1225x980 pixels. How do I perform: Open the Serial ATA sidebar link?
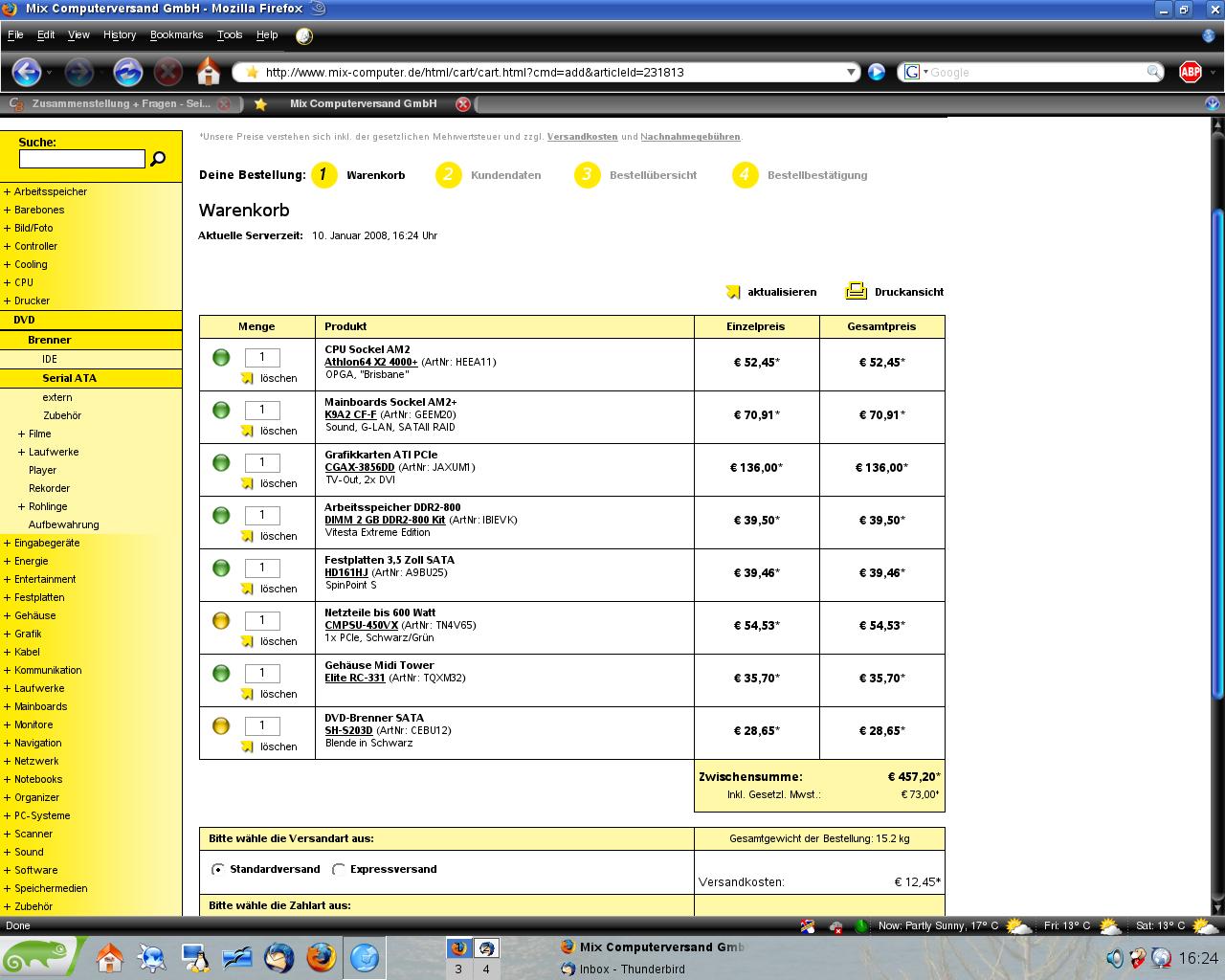[69, 378]
